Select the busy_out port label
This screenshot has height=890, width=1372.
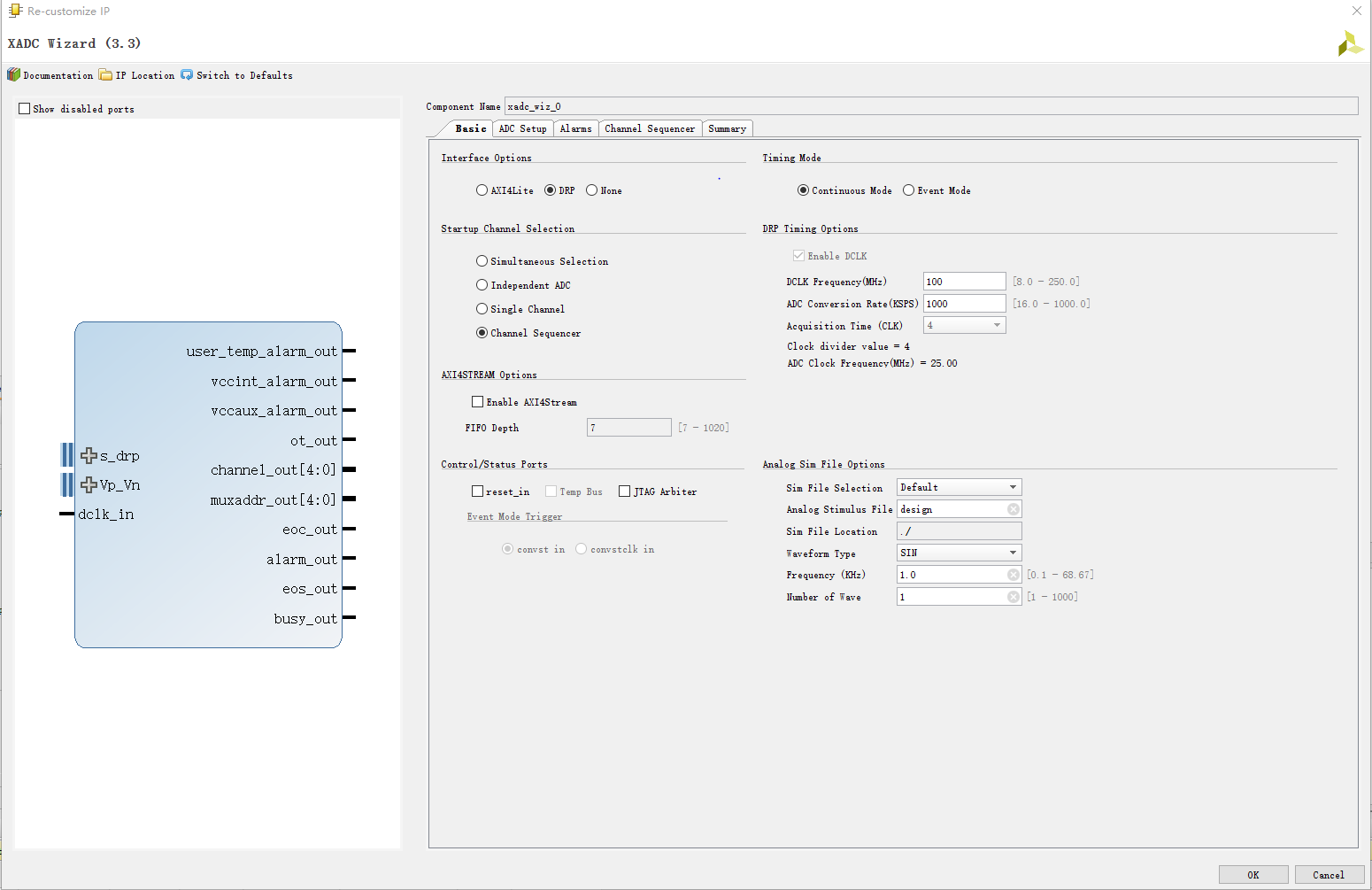tap(305, 619)
